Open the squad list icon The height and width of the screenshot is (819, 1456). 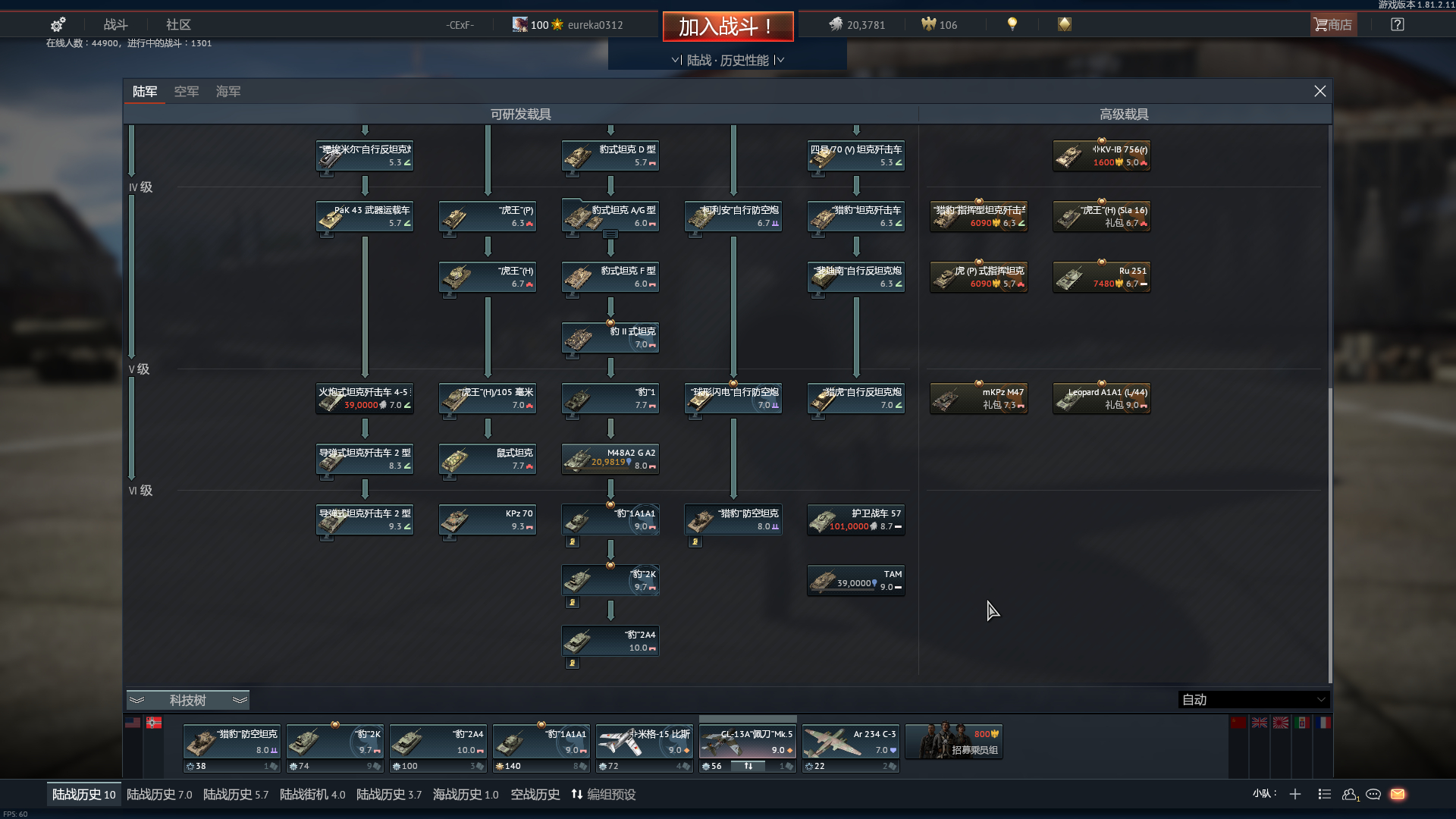pos(1325,794)
